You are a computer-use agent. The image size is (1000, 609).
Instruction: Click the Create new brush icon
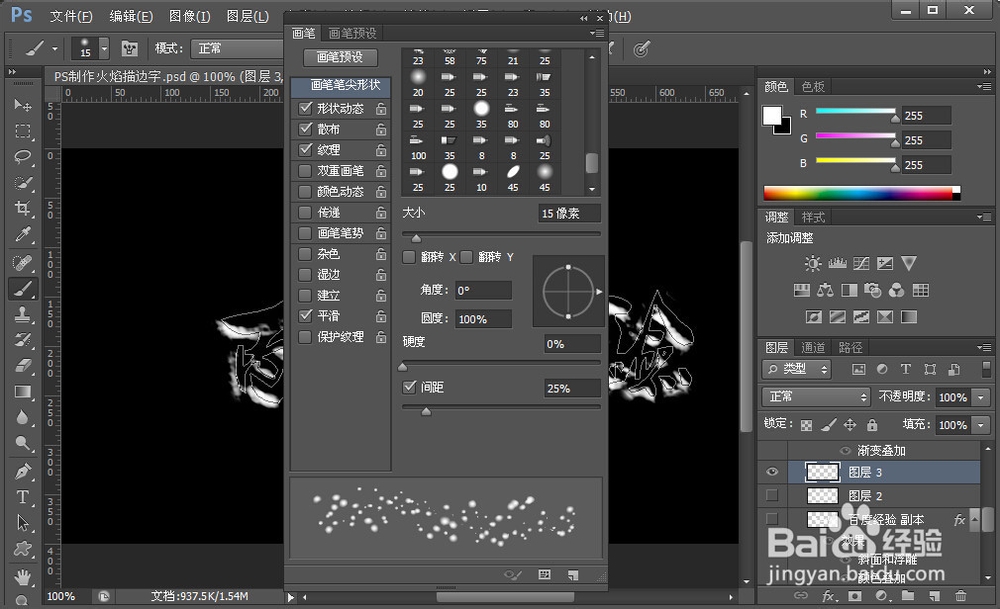(573, 575)
